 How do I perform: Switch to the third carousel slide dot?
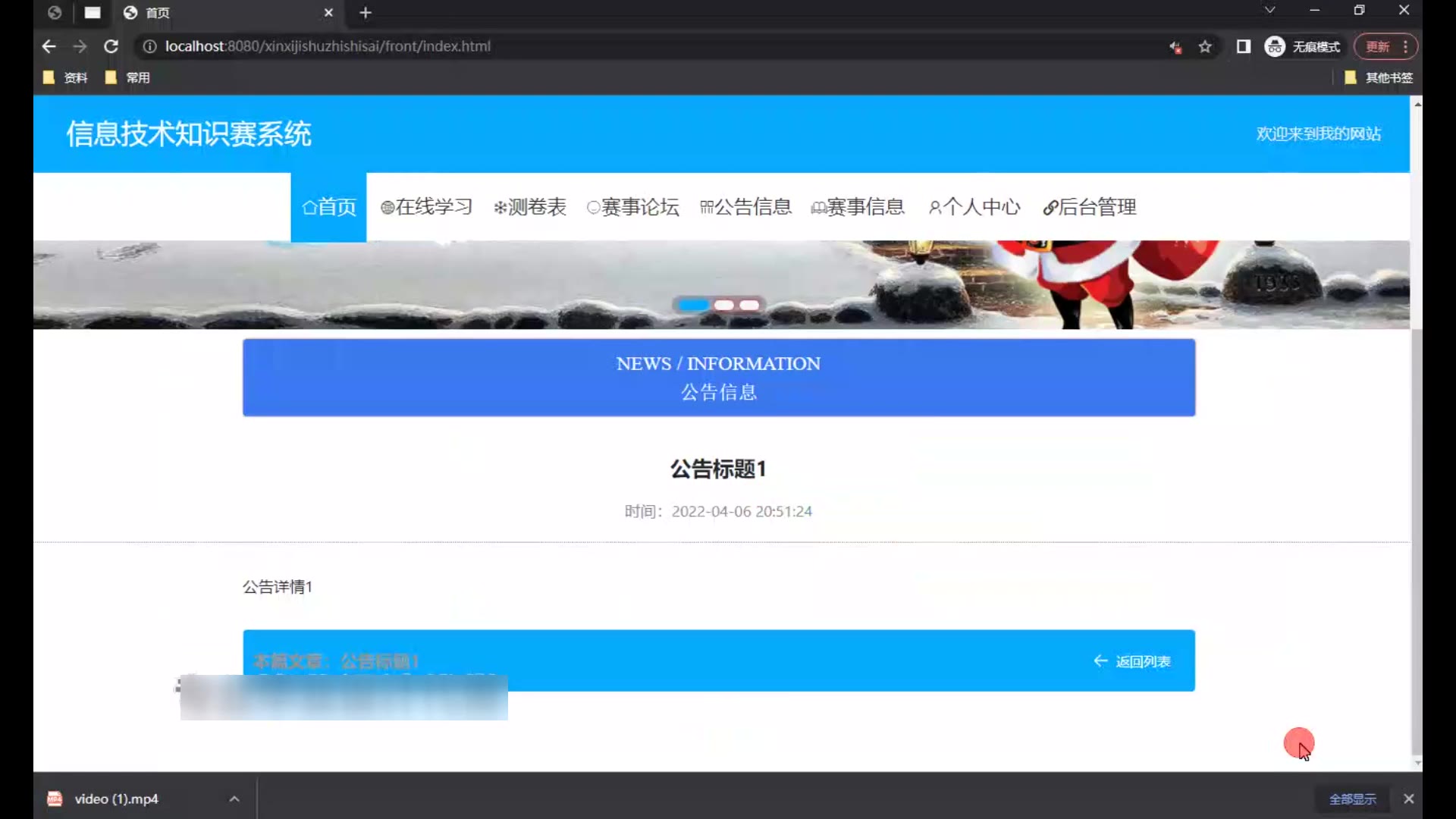coord(749,305)
